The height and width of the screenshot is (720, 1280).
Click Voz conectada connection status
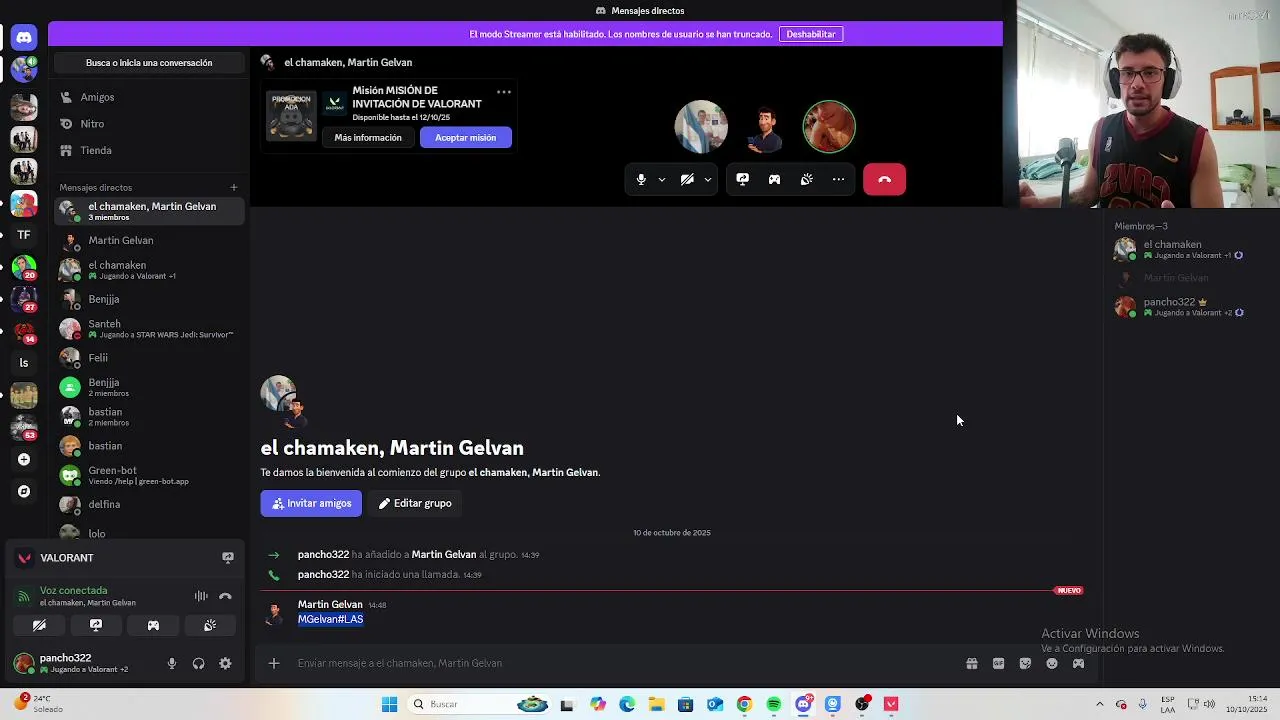coord(73,590)
